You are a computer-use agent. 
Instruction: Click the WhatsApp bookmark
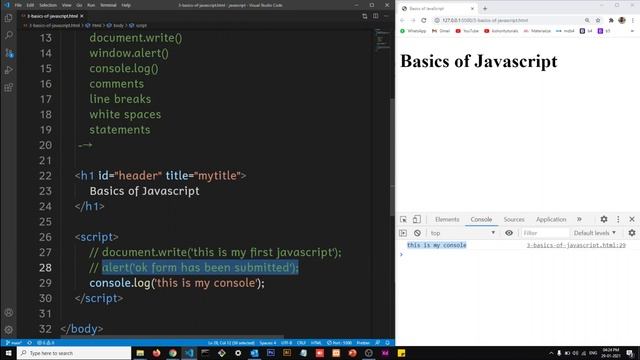point(413,31)
